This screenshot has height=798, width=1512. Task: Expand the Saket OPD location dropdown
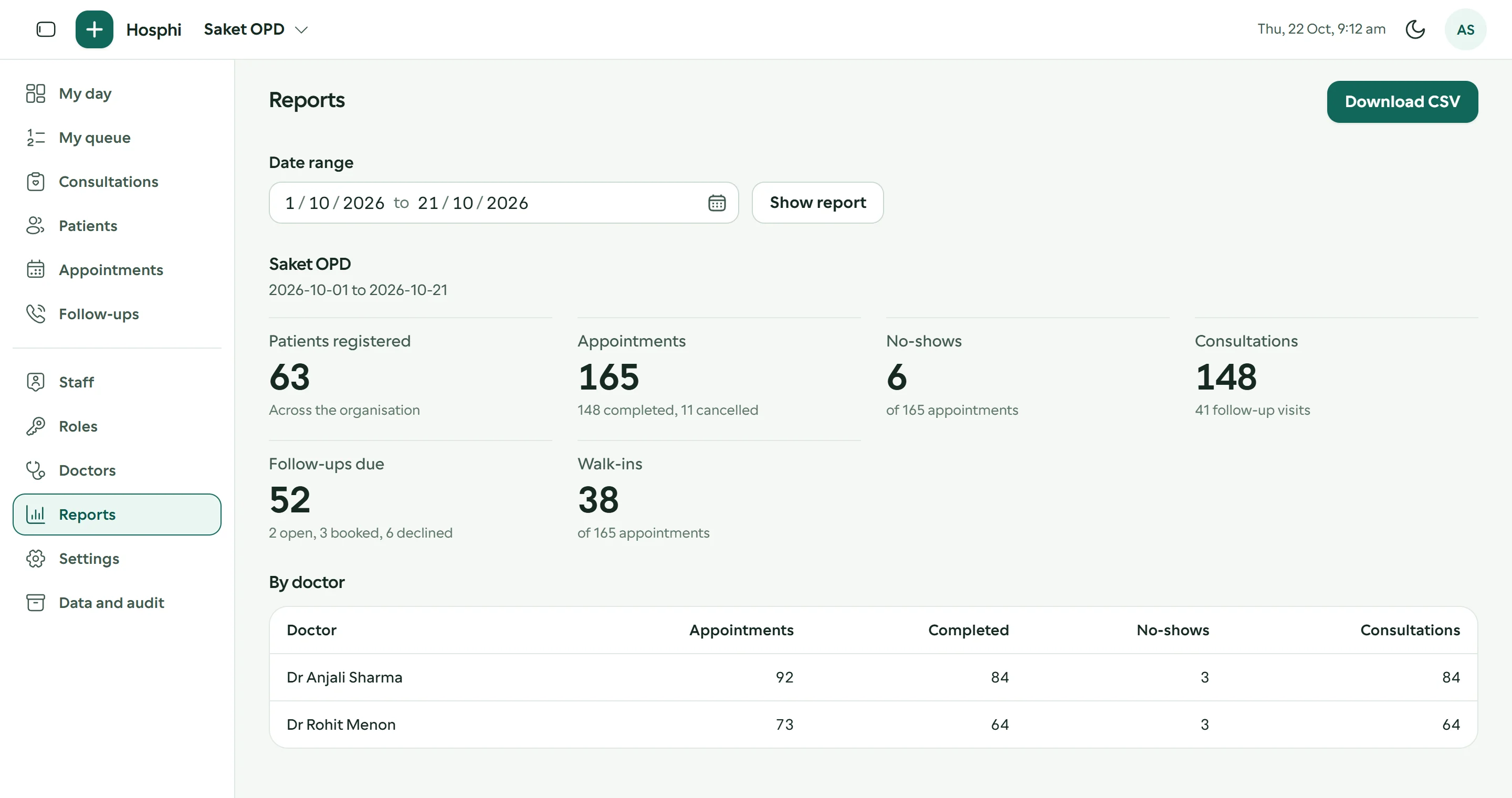pos(256,29)
